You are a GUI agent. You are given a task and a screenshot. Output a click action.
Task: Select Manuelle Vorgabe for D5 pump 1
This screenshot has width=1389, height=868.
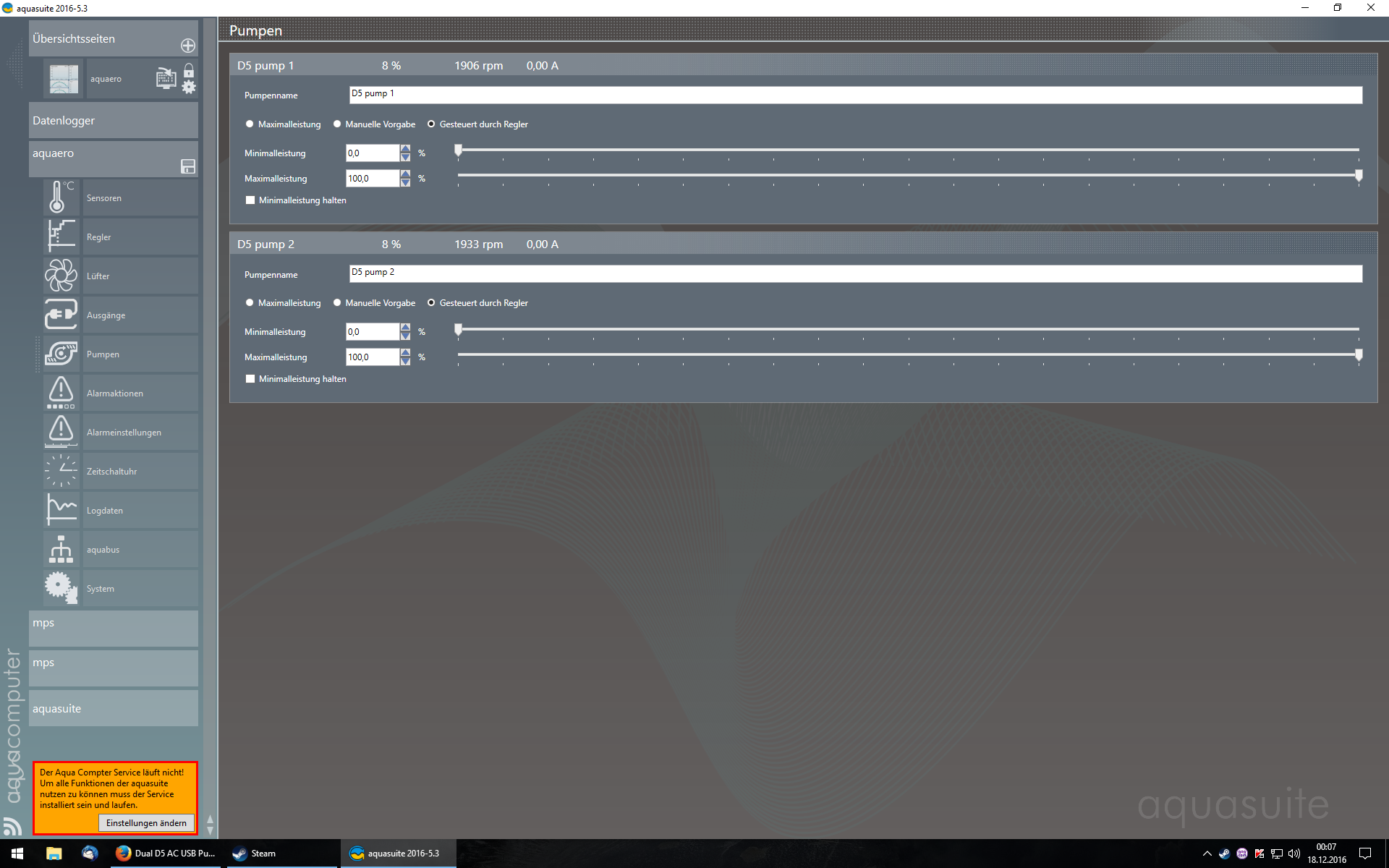pos(337,124)
